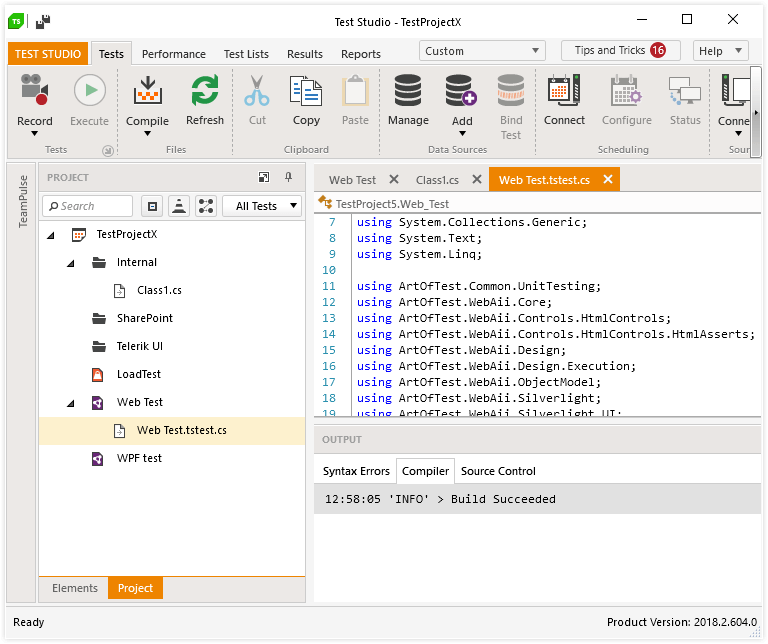
Task: Click the Paste clipboard icon
Action: (x=355, y=90)
